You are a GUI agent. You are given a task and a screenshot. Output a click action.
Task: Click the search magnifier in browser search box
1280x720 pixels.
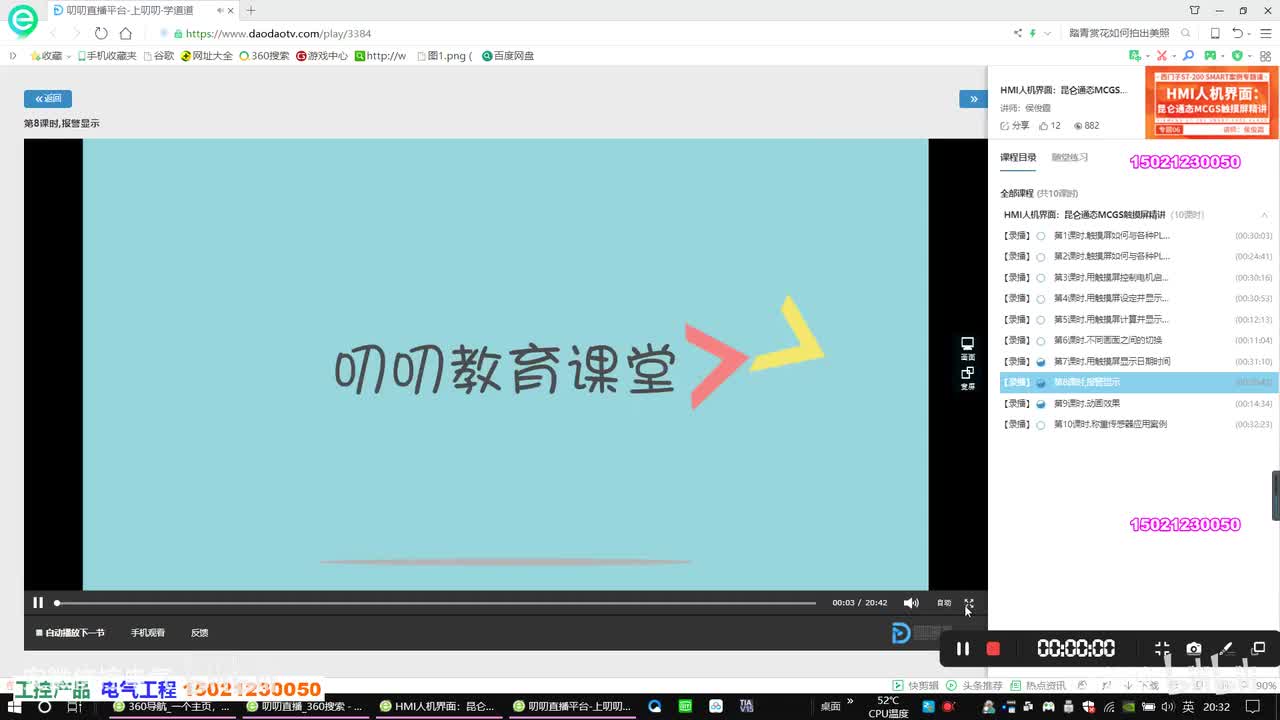[1186, 33]
